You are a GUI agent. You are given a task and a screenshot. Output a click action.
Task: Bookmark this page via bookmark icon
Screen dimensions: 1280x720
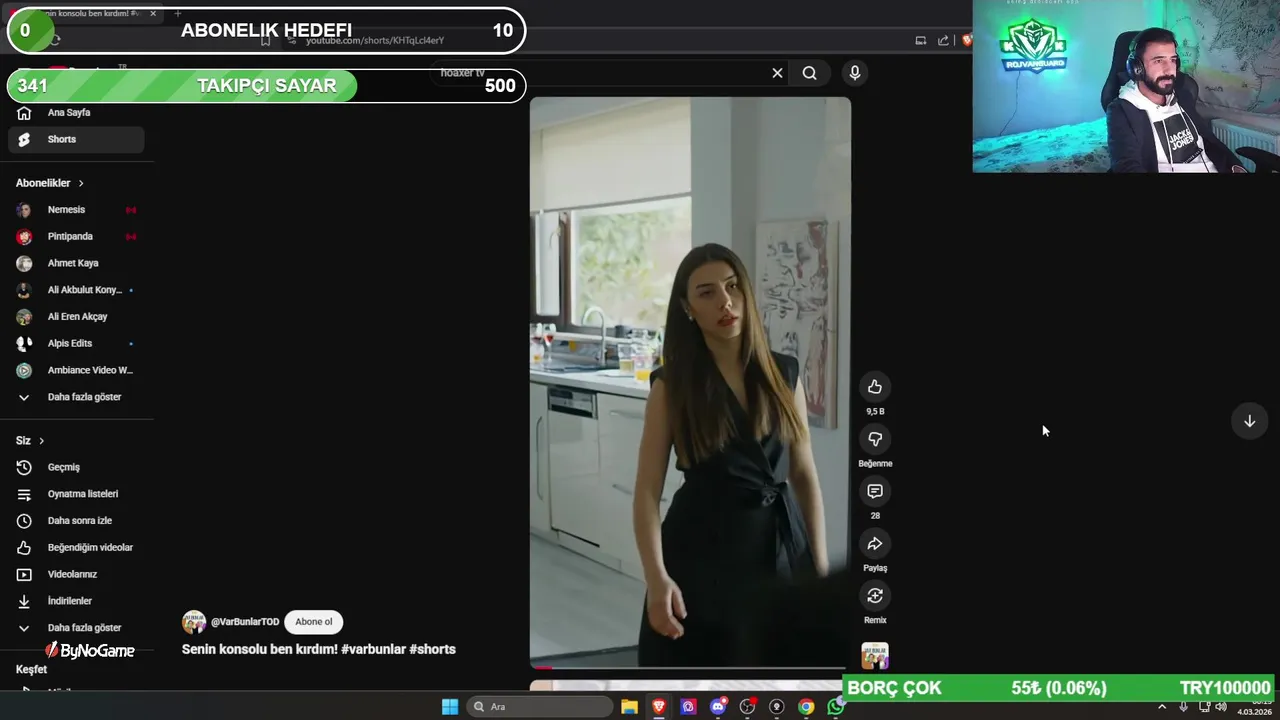tap(265, 40)
